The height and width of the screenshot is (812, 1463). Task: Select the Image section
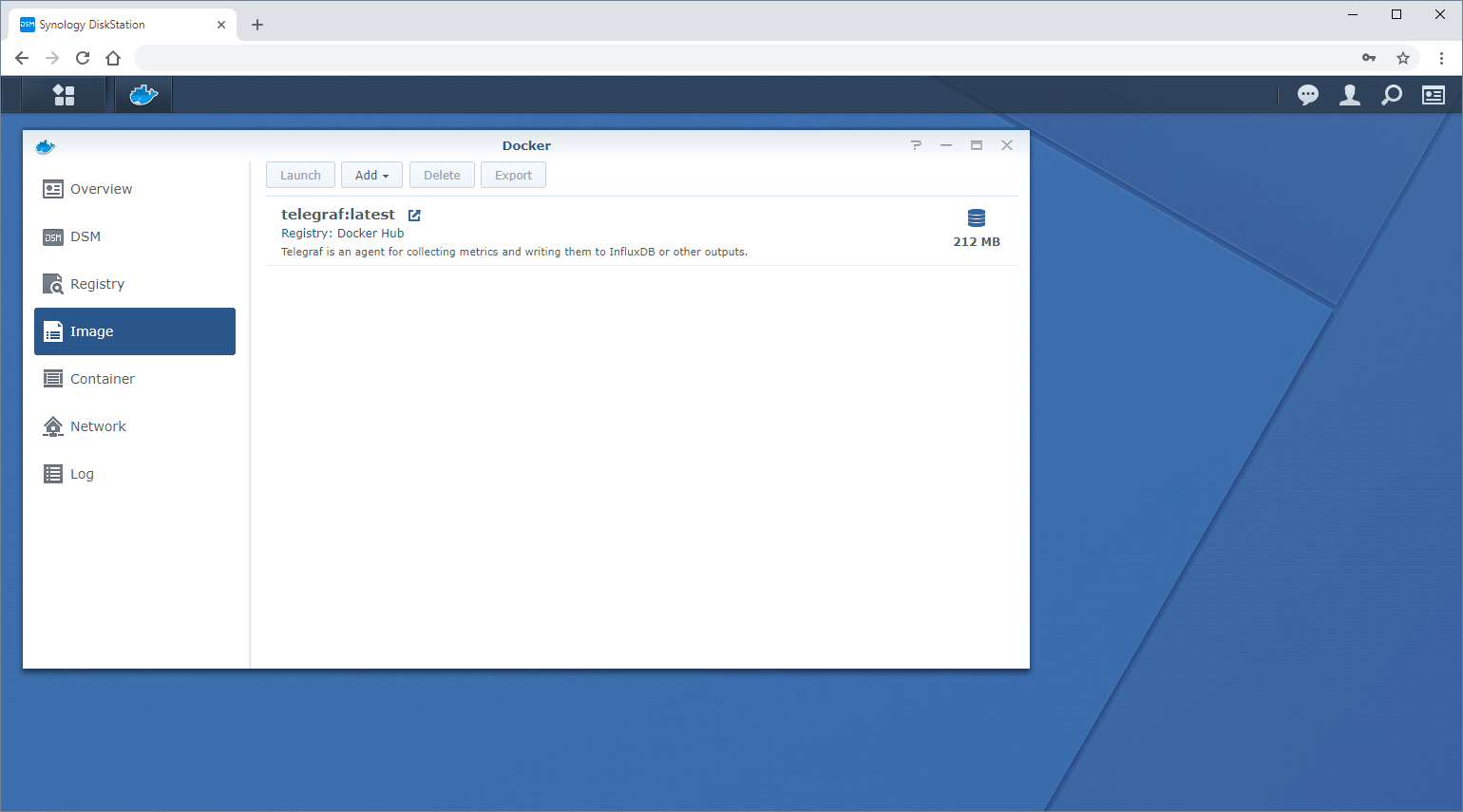pyautogui.click(x=135, y=331)
